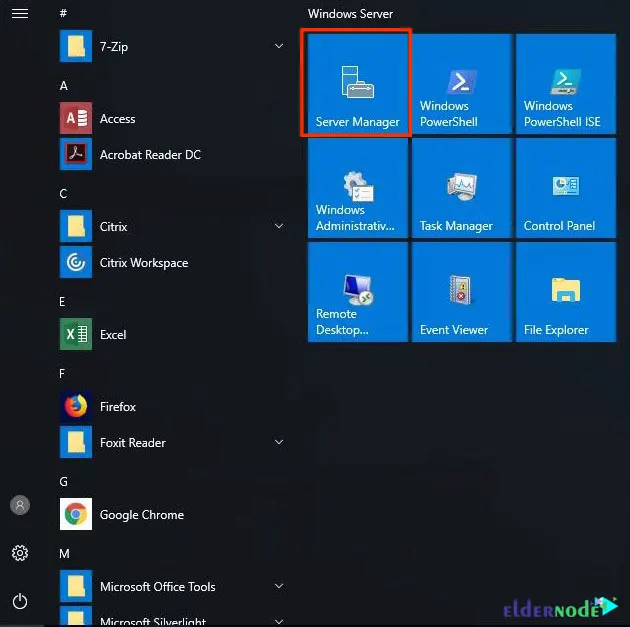Click the Microsoft Office Tools folder icon
The image size is (630, 627).
76,586
